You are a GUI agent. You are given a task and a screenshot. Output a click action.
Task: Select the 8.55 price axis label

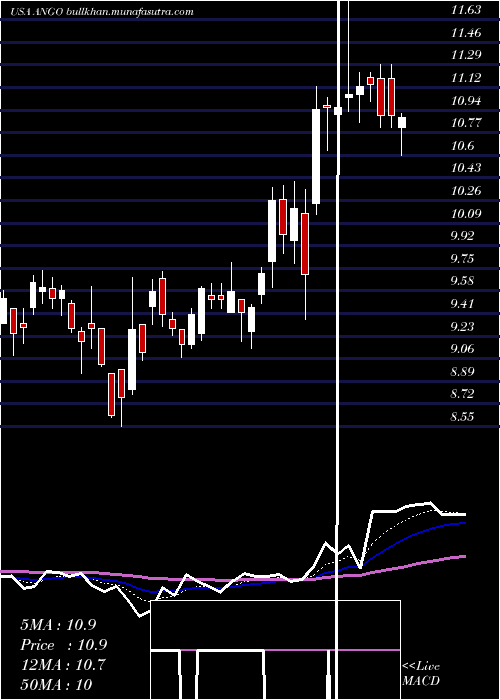click(x=462, y=417)
